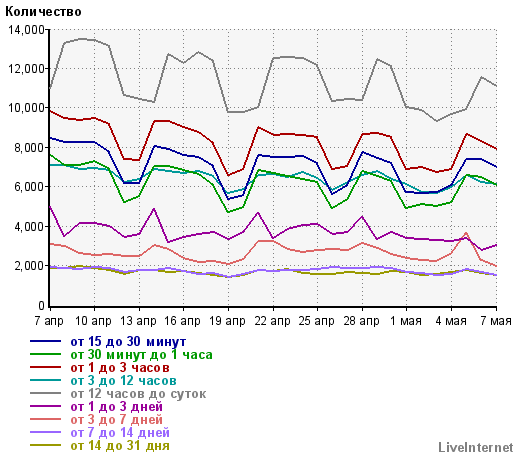Click the y-axis label '2,000'
Viewport: 520px width, 457px height.
coord(29,266)
